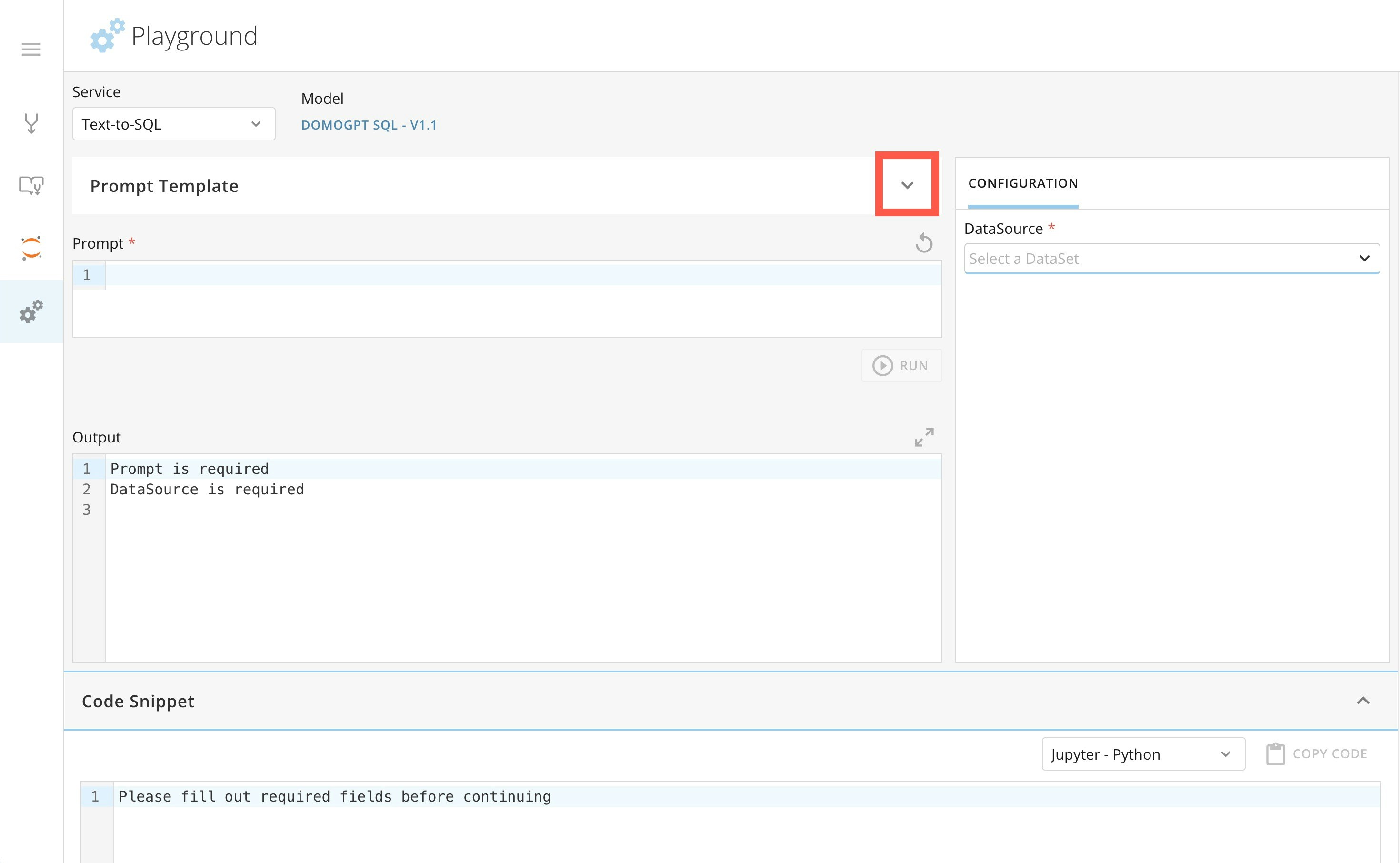Select the Configuration tab
The image size is (1400, 863).
point(1022,183)
